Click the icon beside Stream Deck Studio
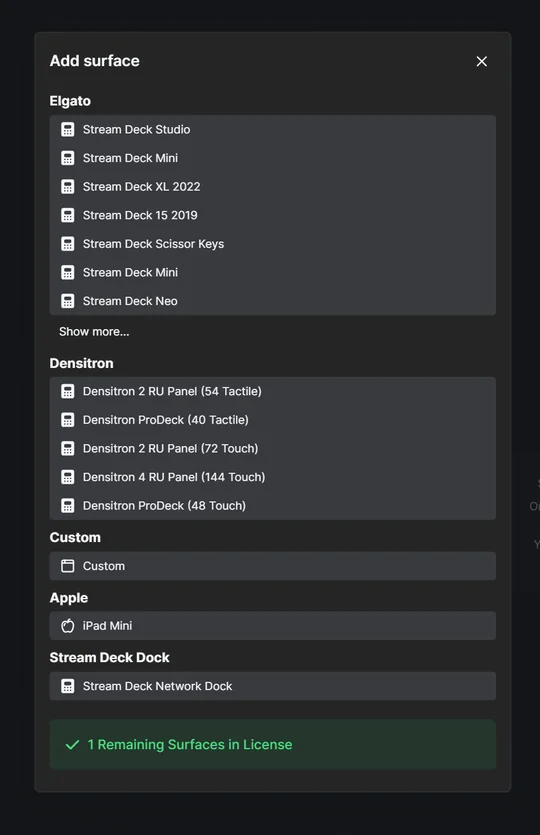The image size is (540, 835). [68, 129]
